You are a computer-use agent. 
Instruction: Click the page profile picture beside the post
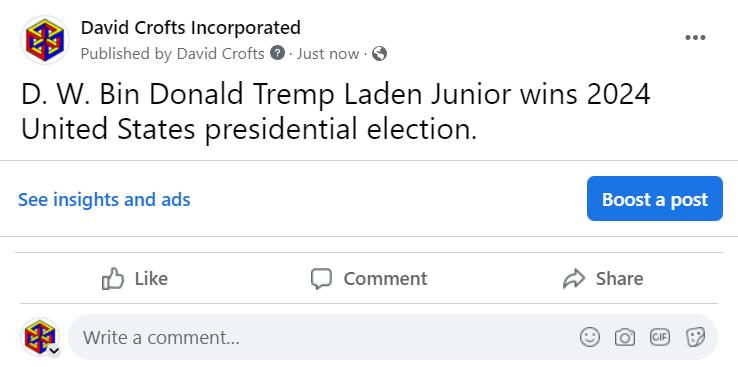[x=45, y=40]
